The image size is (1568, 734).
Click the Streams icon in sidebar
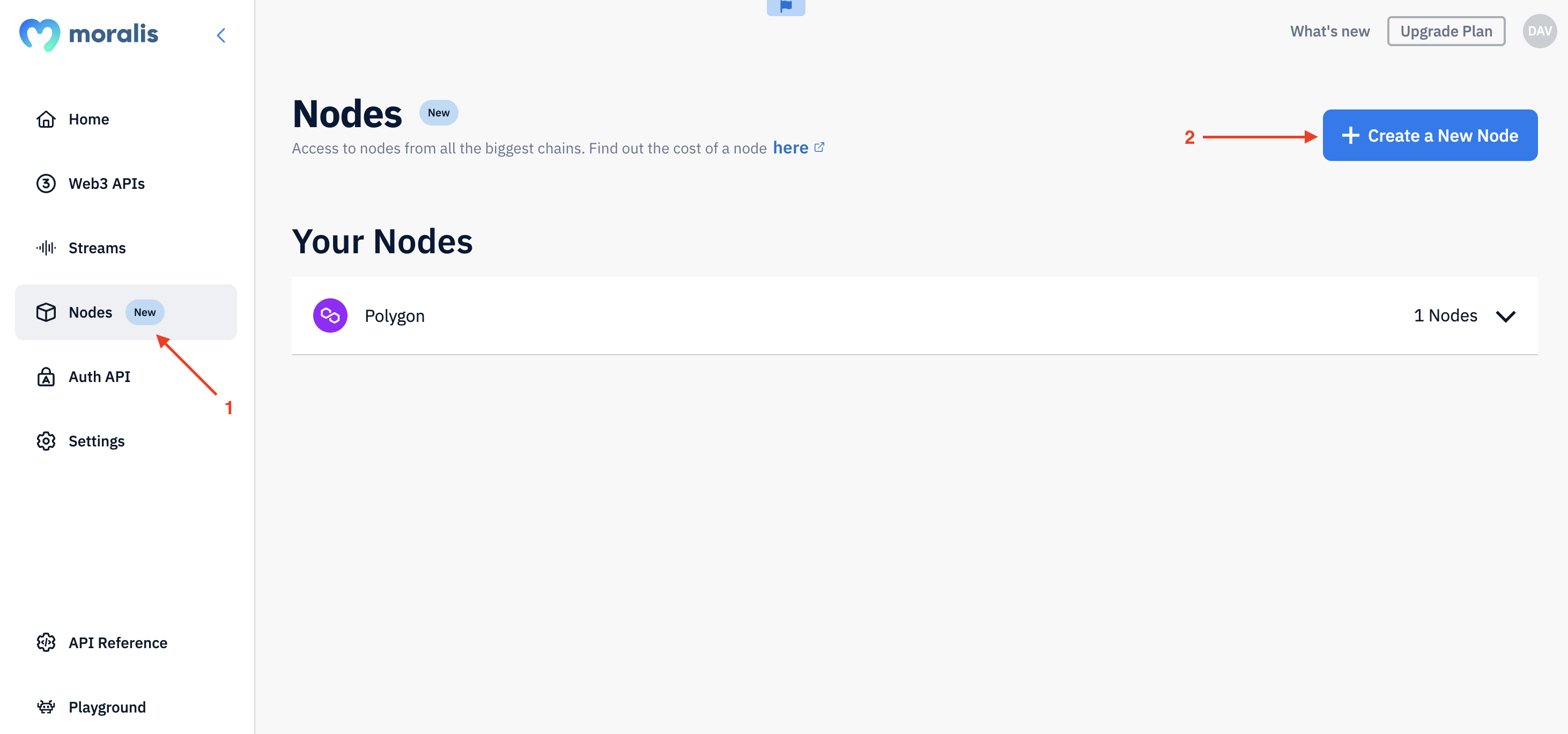pos(45,247)
